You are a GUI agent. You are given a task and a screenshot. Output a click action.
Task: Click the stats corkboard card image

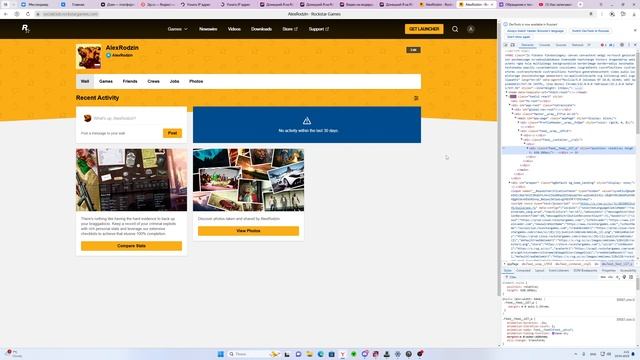(x=131, y=180)
